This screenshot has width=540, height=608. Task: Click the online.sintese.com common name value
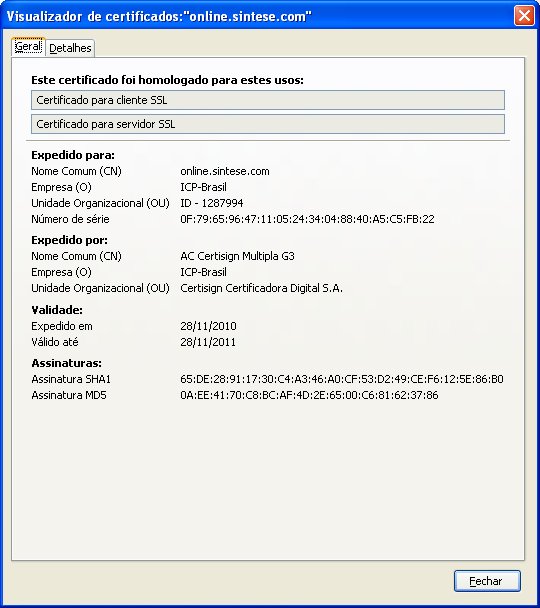(x=225, y=171)
